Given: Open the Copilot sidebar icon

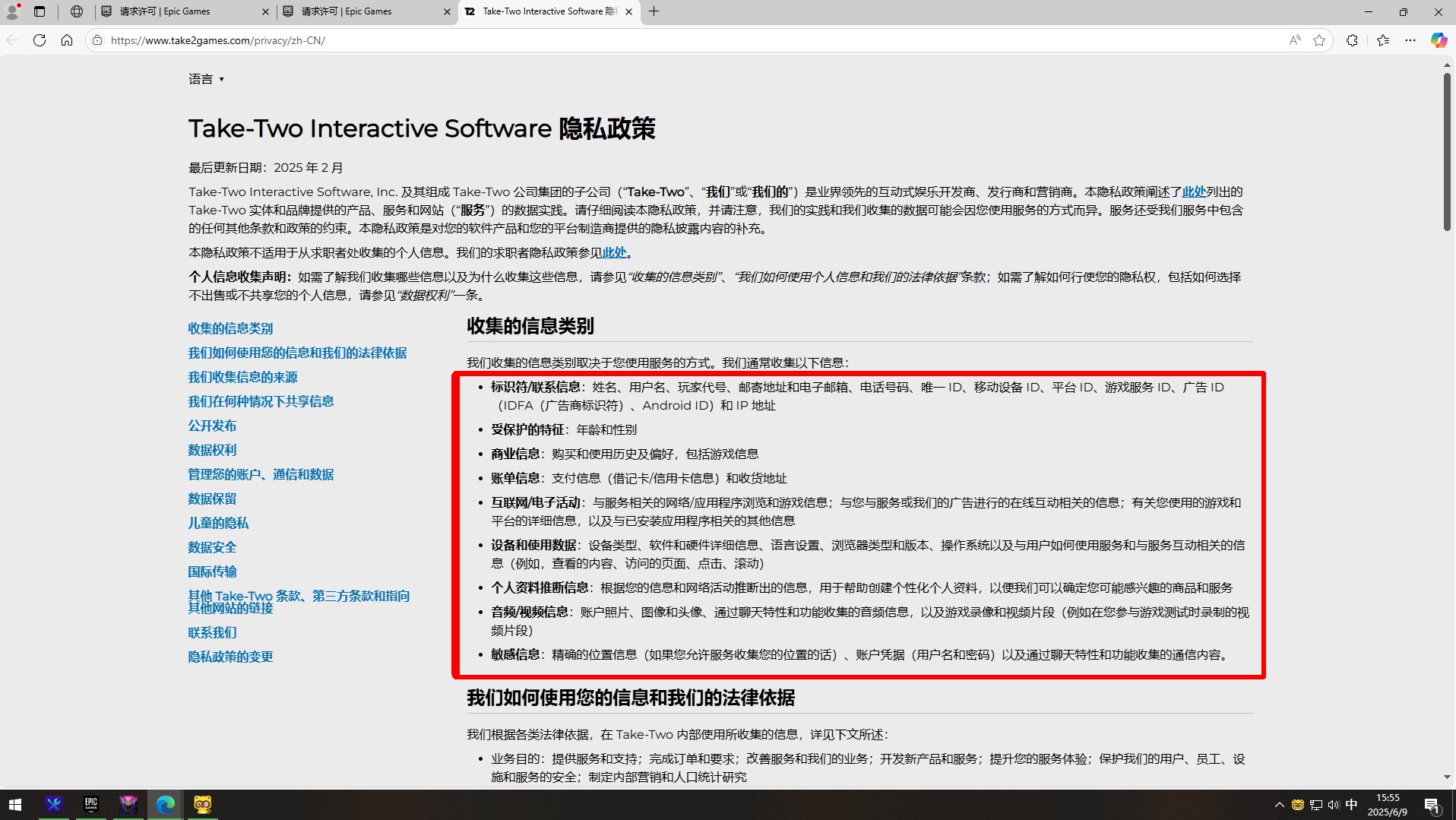Looking at the screenshot, I should pyautogui.click(x=1439, y=40).
